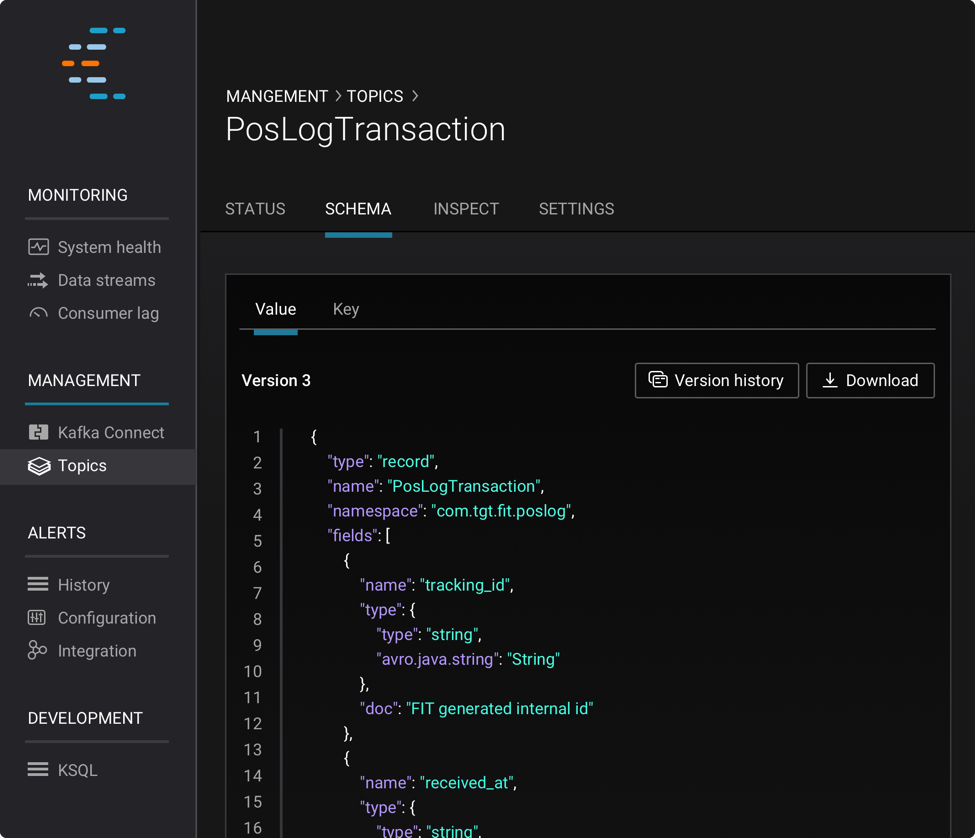Click the Integration nodes icon
This screenshot has width=975, height=838.
pyautogui.click(x=37, y=650)
